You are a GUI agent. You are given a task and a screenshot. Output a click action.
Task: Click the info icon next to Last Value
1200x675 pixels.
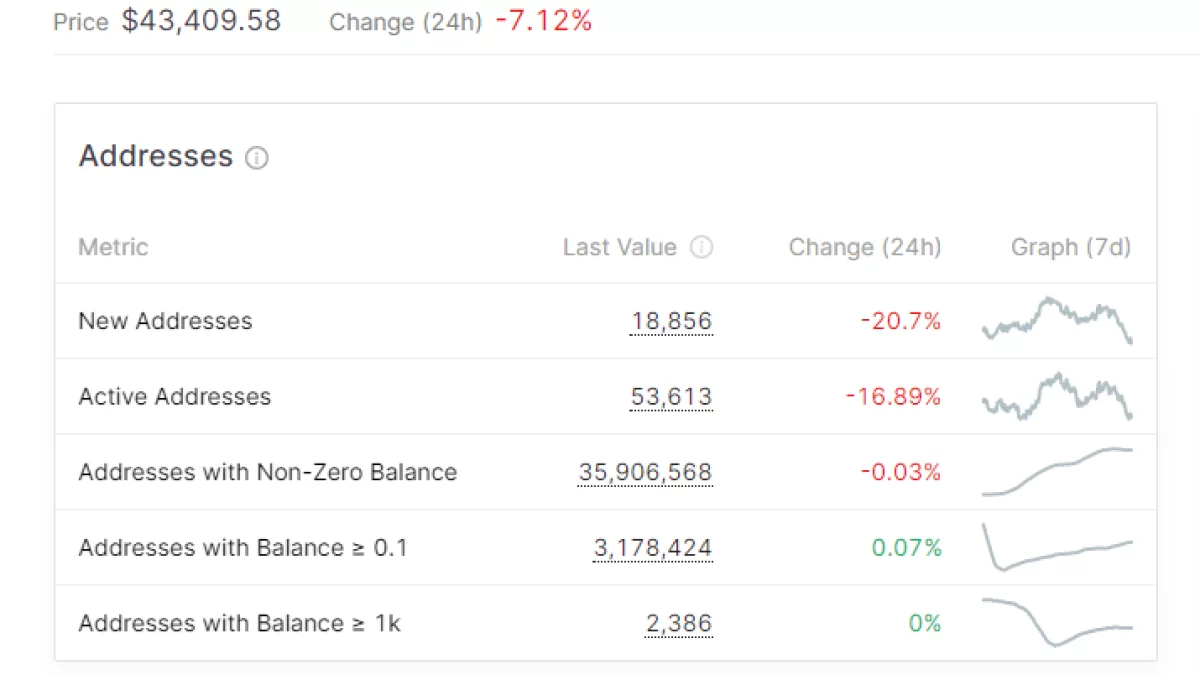coord(702,248)
